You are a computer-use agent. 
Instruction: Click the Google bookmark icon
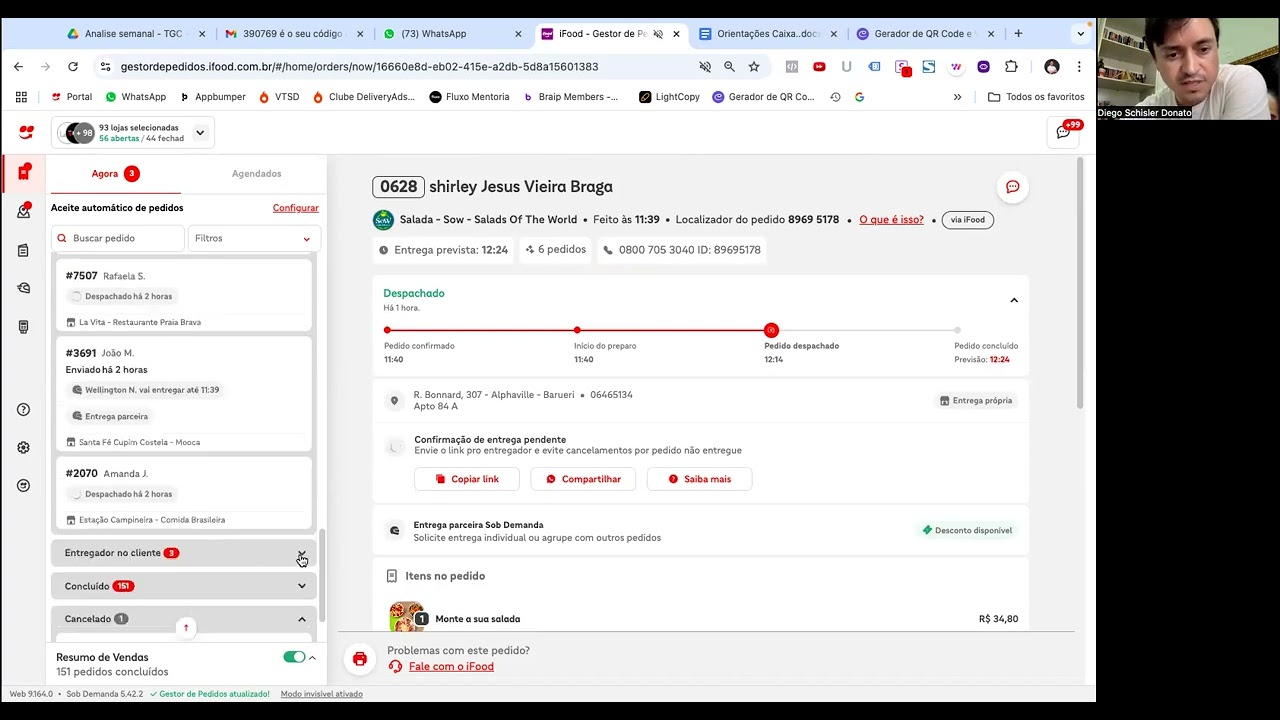pos(859,97)
